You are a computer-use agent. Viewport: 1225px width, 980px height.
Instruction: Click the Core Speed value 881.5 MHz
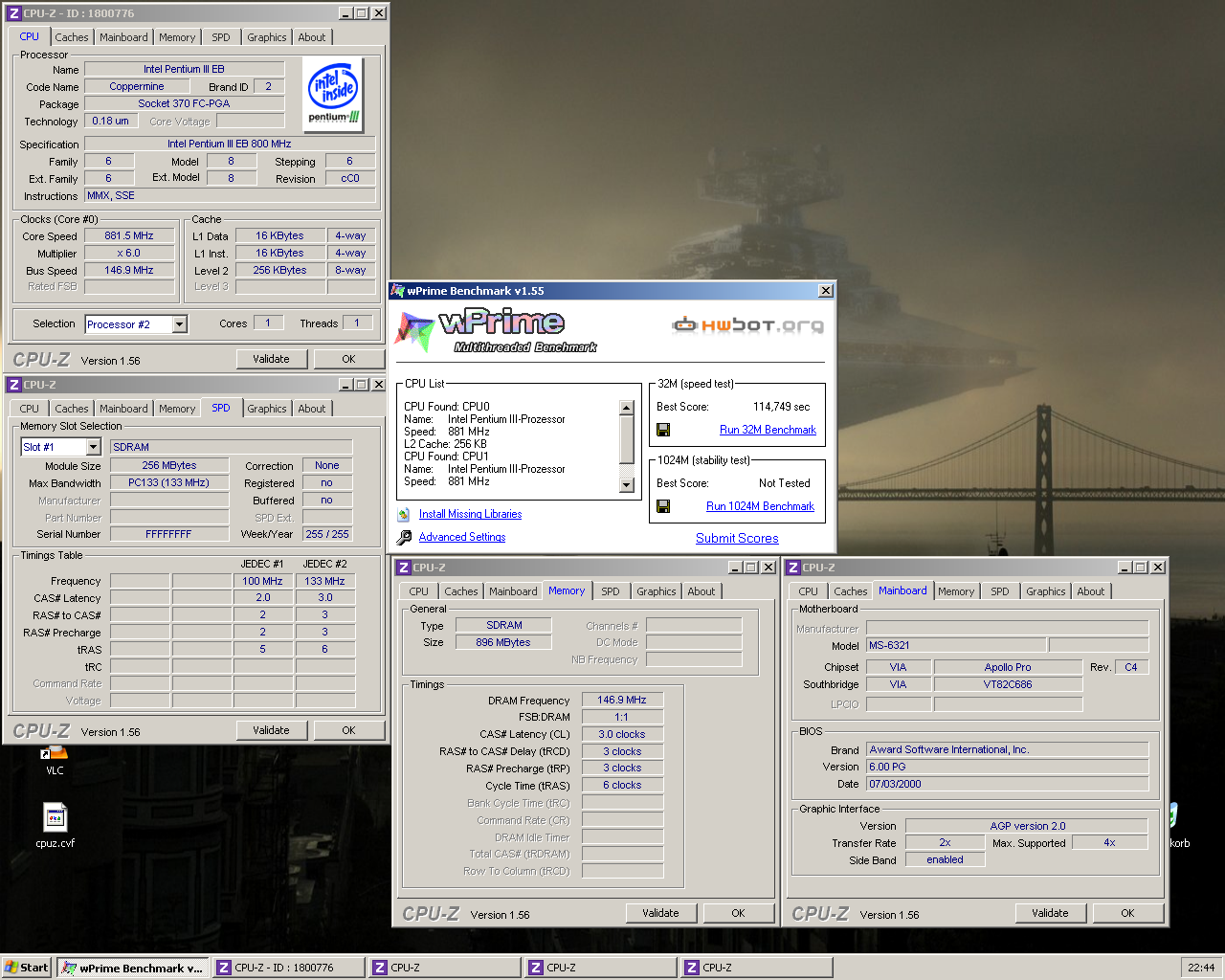[x=129, y=235]
